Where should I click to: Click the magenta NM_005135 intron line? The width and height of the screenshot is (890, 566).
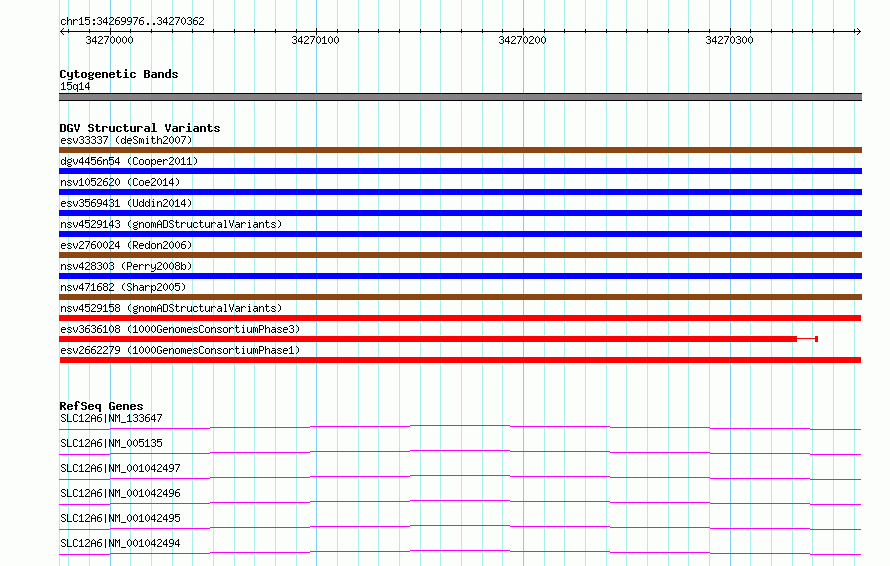[x=460, y=451]
